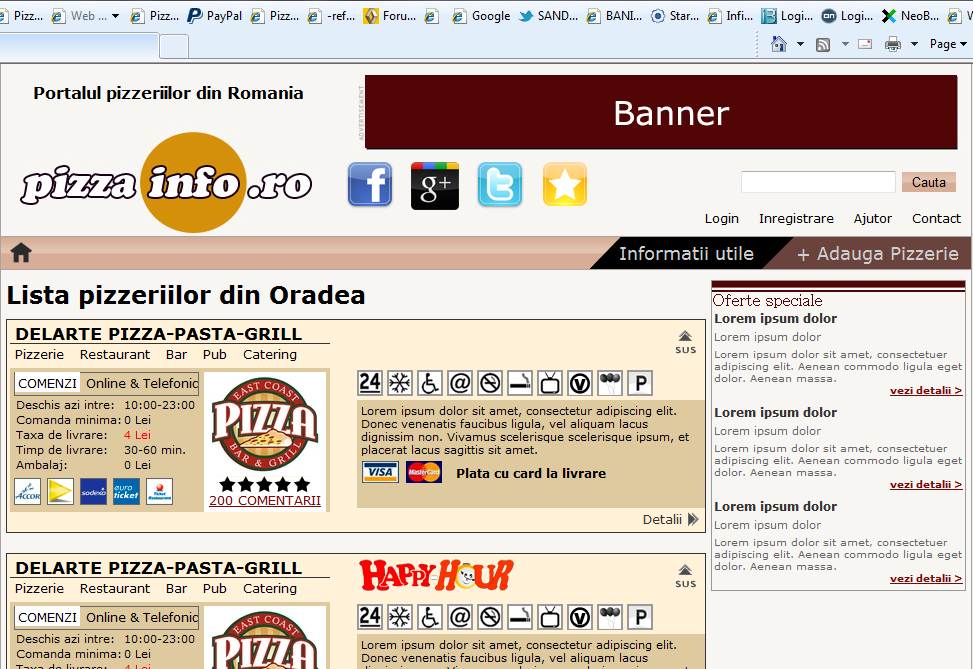Click the MasterCard icon
Viewport: 973px width, 669px height.
click(424, 472)
